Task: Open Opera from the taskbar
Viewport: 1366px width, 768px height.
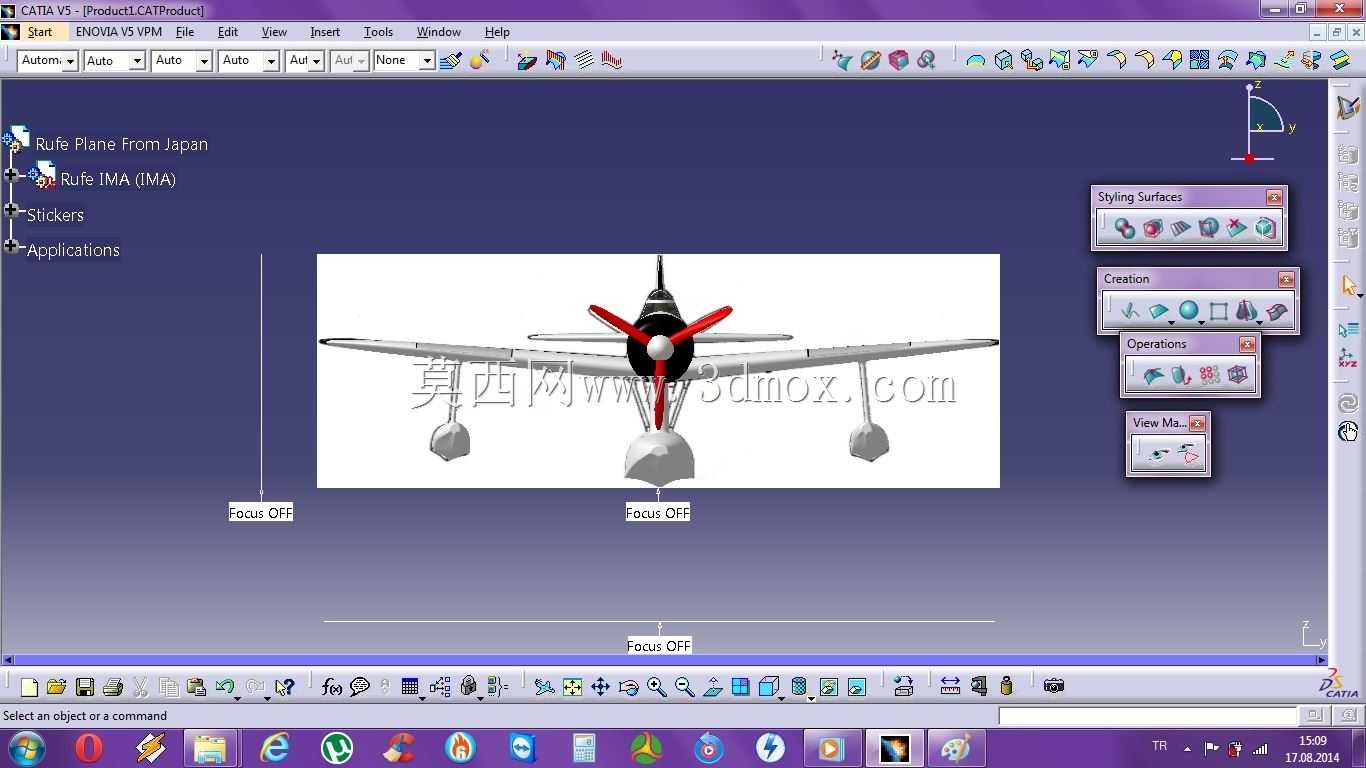Action: (89, 748)
